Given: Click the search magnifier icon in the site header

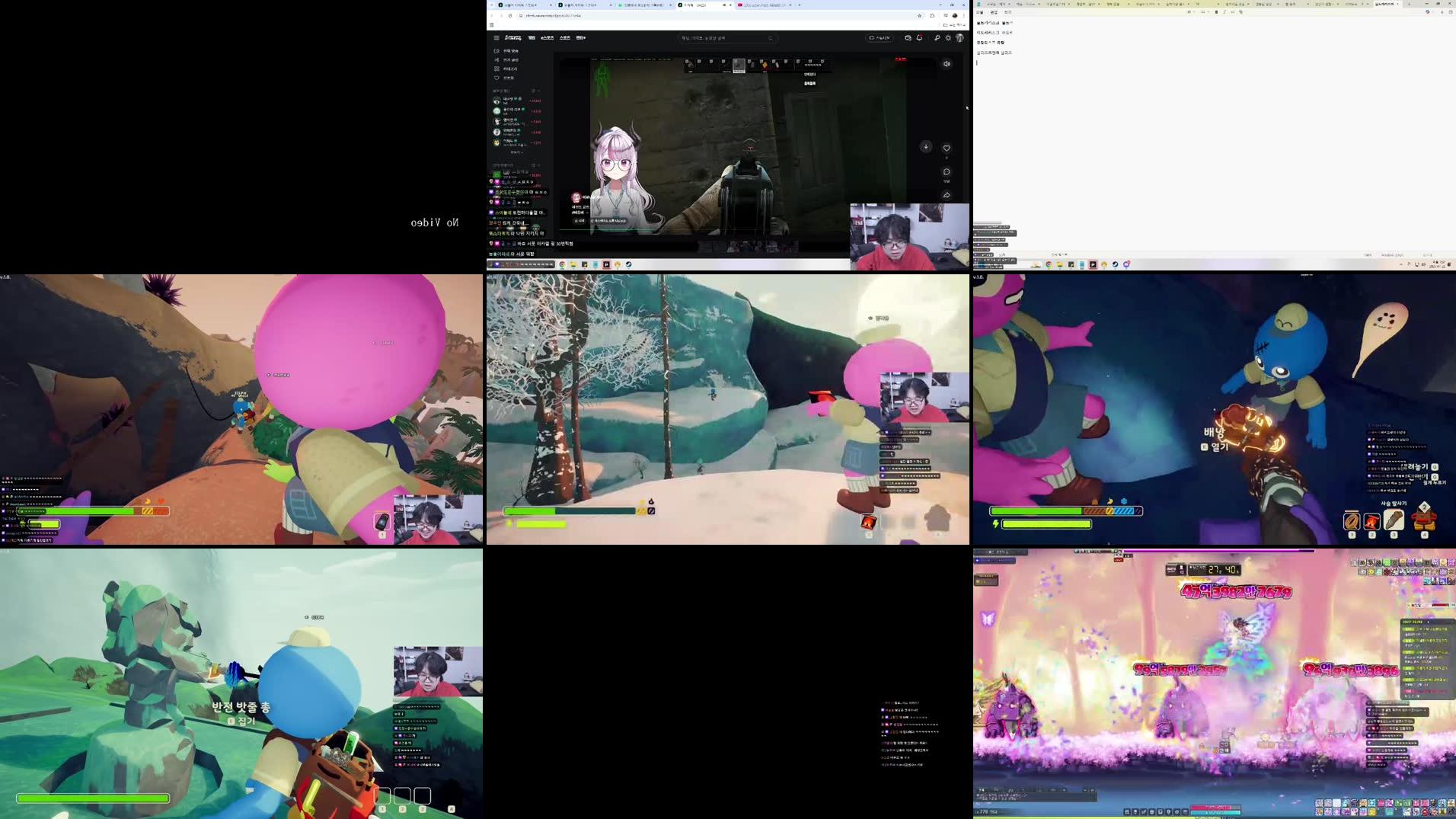Looking at the screenshot, I should coord(771,38).
